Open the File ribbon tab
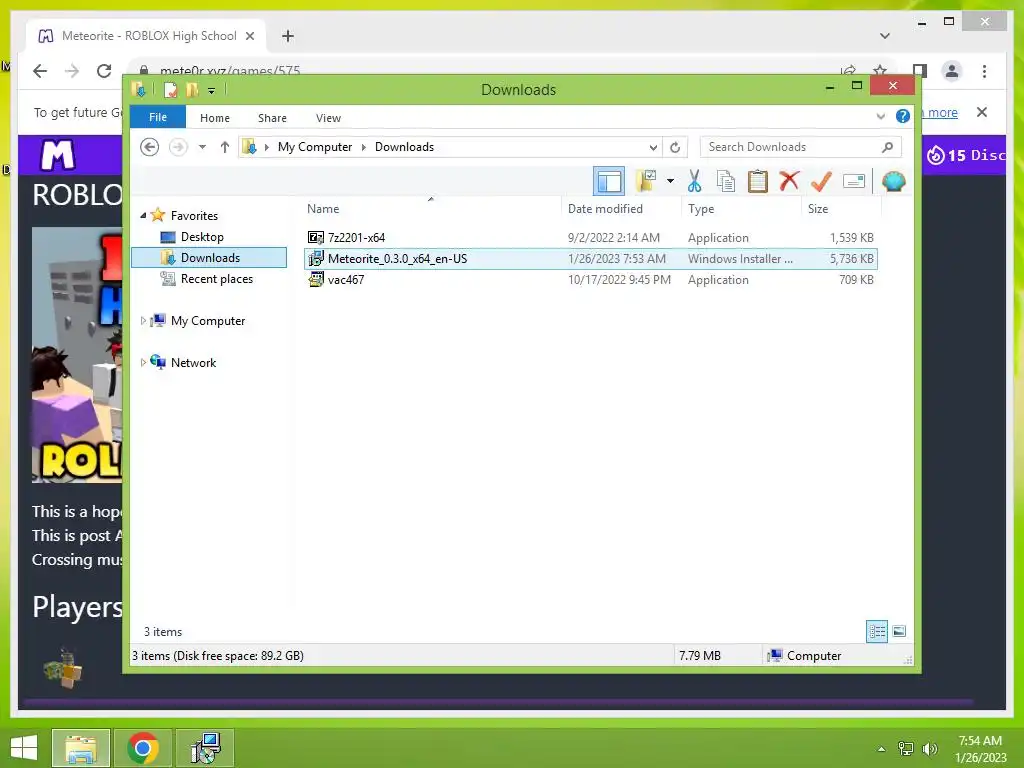 158,117
